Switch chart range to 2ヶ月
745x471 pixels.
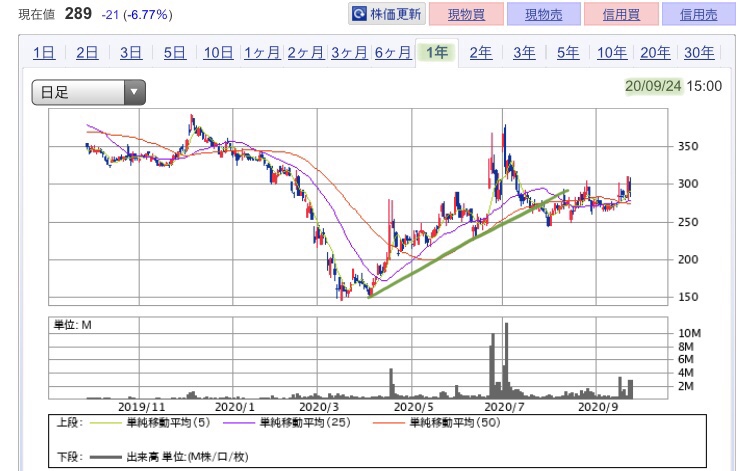pos(306,52)
